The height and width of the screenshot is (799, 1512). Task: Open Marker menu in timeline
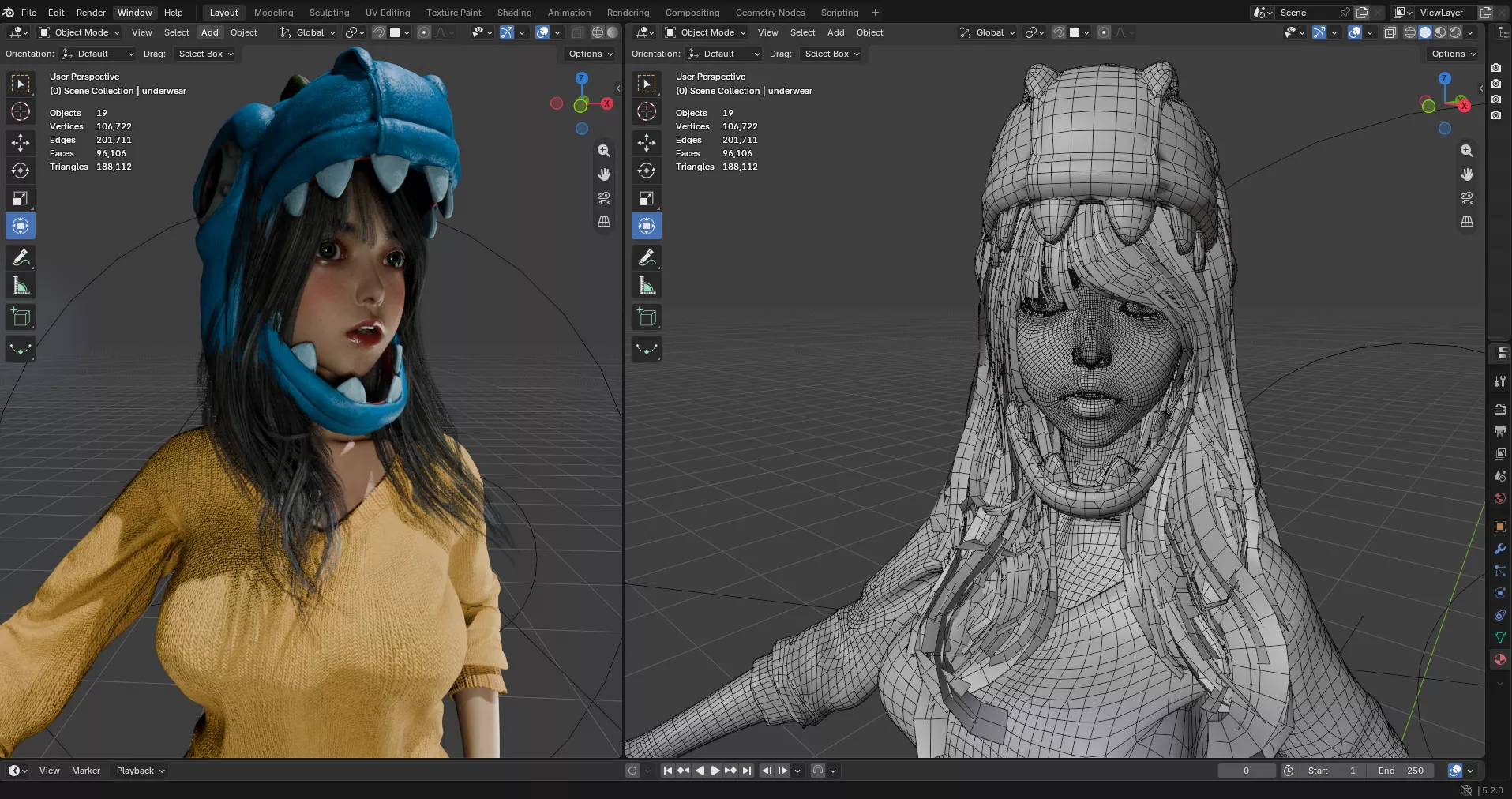86,771
